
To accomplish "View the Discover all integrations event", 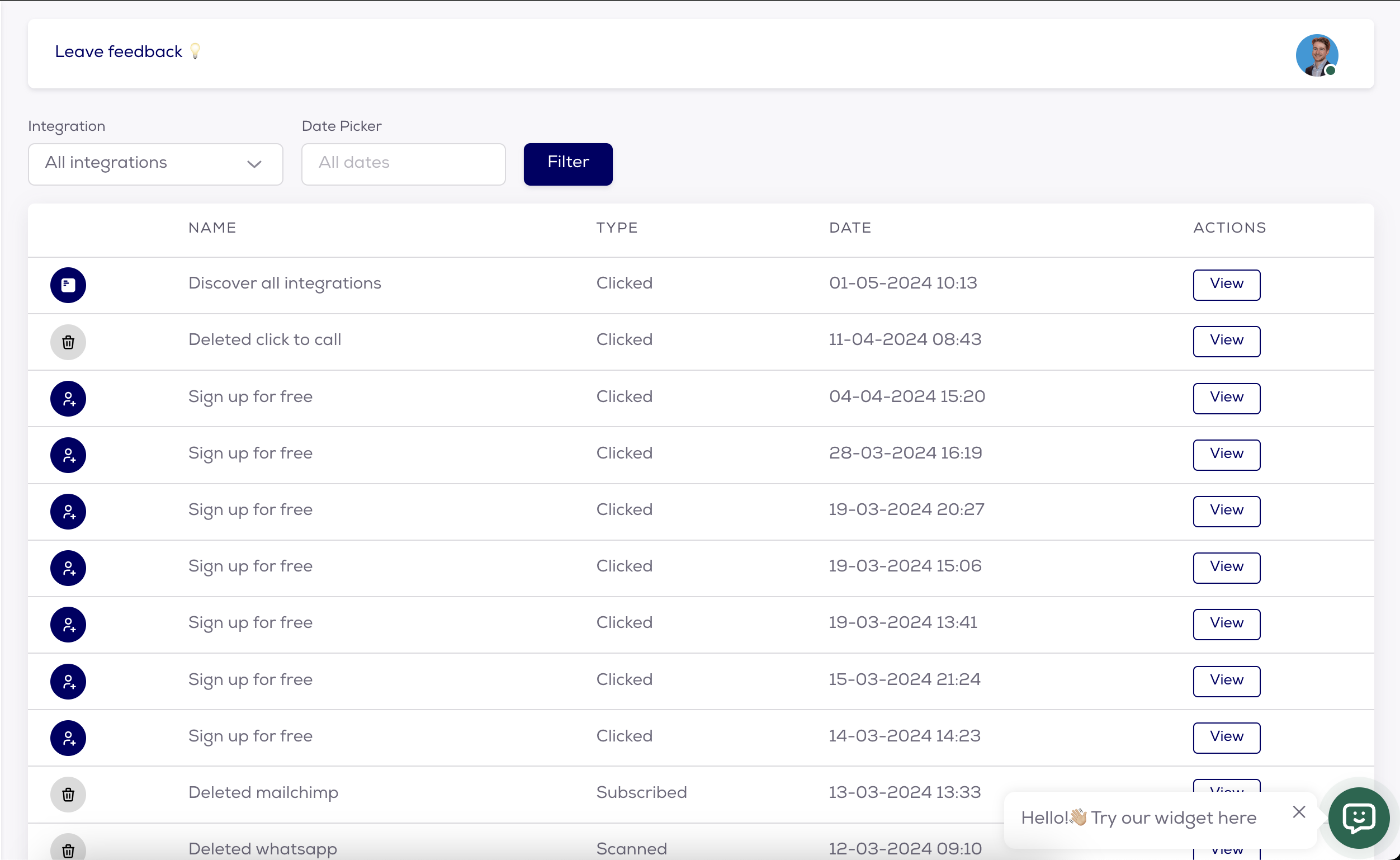I will pos(1226,285).
